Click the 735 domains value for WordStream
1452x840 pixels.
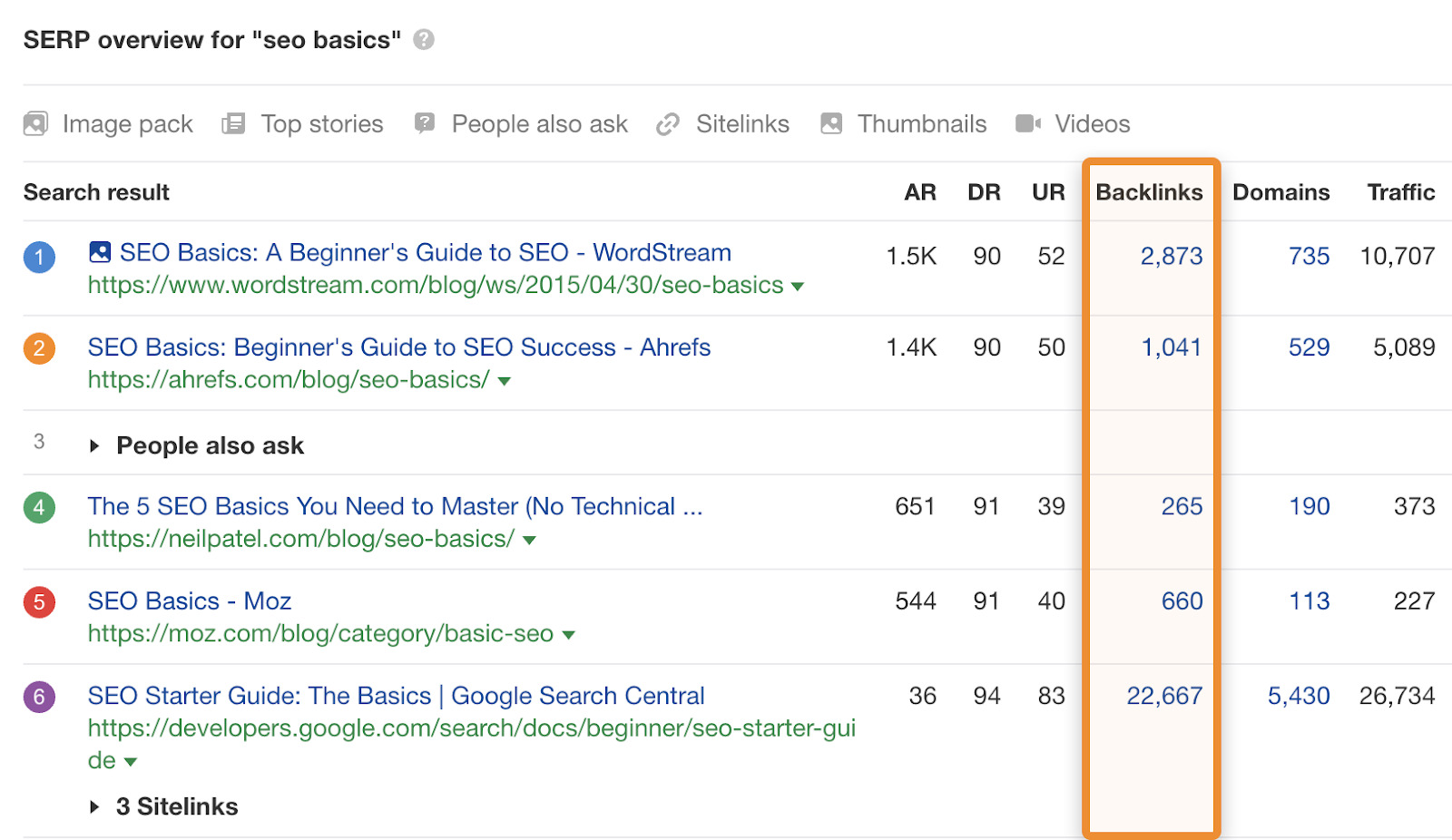1310,257
